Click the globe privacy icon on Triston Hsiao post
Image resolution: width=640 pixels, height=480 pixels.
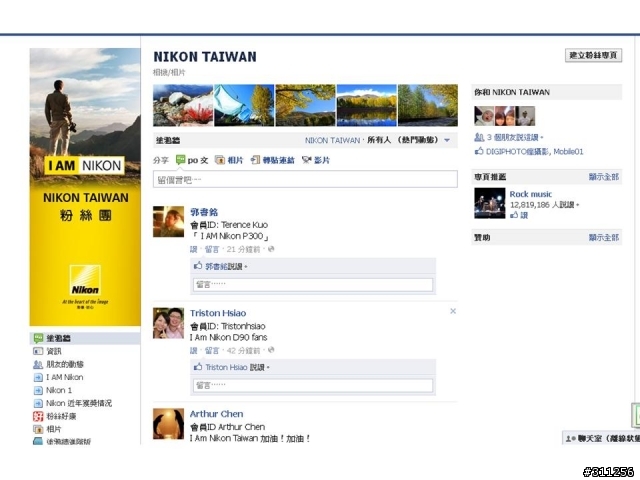(271, 350)
